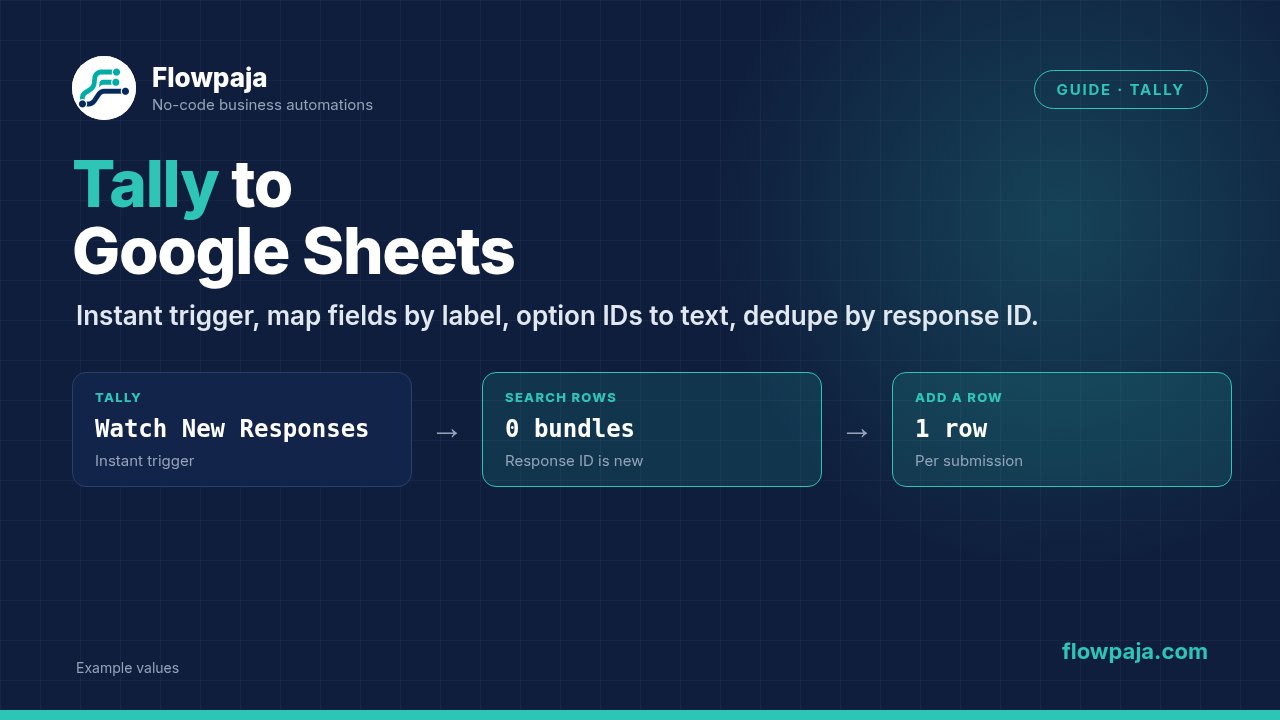
Task: Click the TALLY label in the first card
Action: tap(118, 398)
